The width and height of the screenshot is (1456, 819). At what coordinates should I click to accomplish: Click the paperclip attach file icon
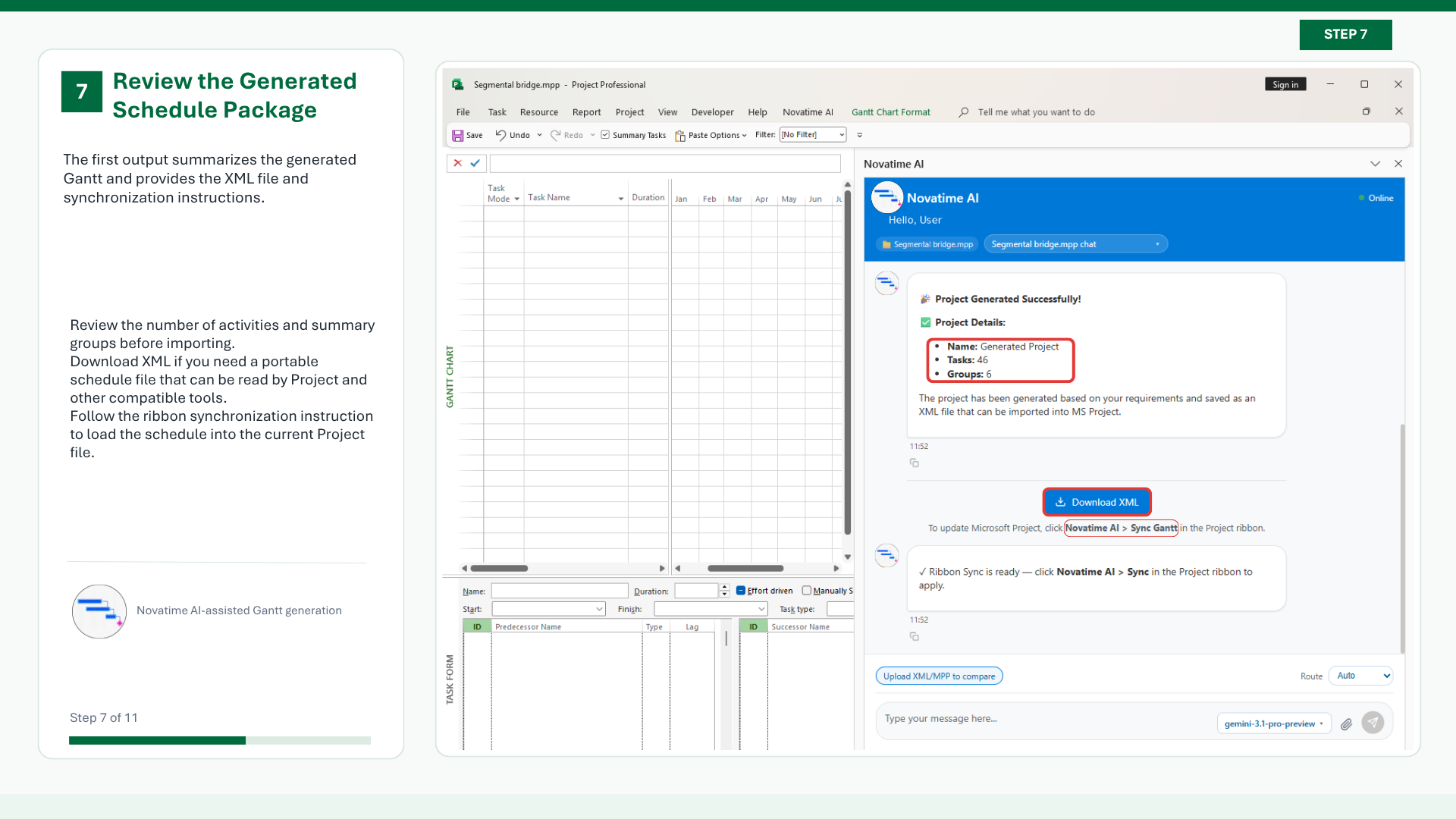tap(1346, 723)
